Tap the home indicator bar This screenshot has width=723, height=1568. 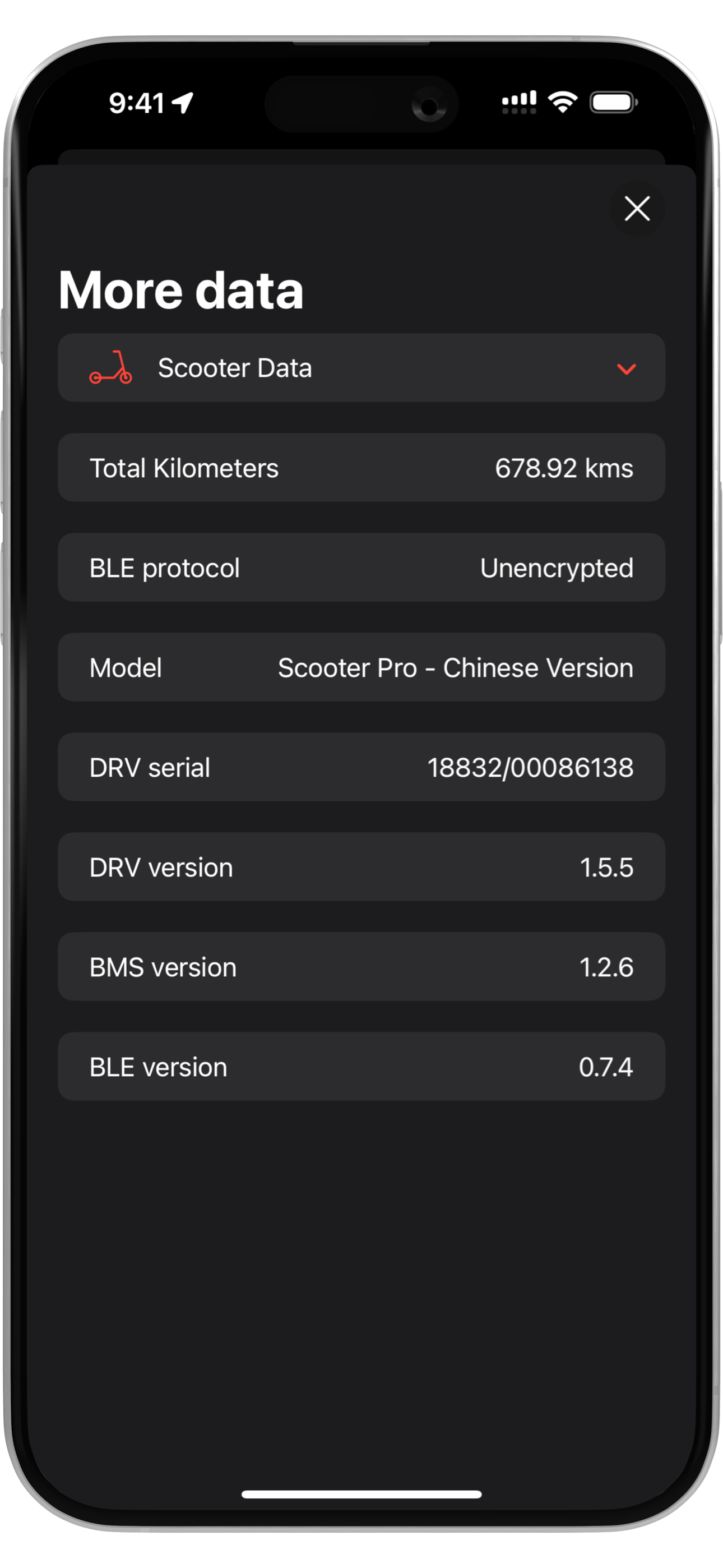click(x=361, y=1494)
